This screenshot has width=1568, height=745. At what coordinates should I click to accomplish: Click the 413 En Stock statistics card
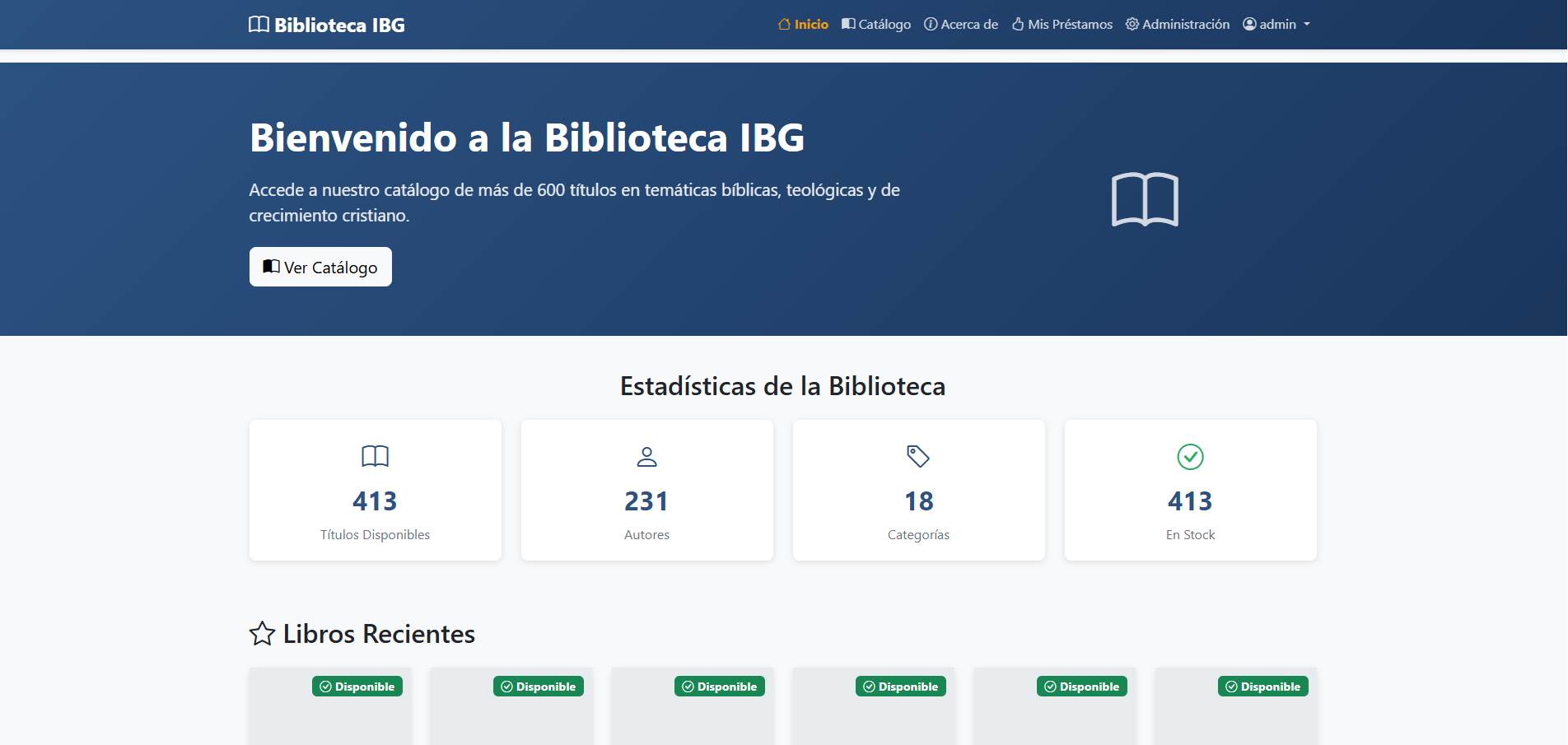point(1190,491)
